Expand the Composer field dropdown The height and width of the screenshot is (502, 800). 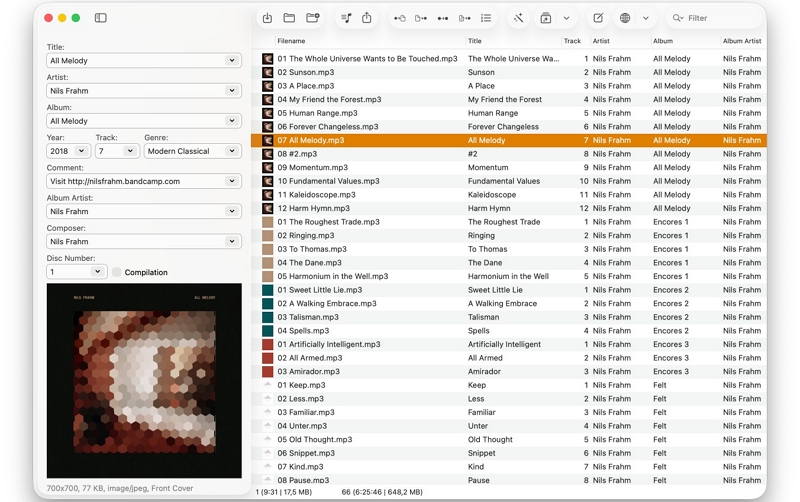pos(232,241)
